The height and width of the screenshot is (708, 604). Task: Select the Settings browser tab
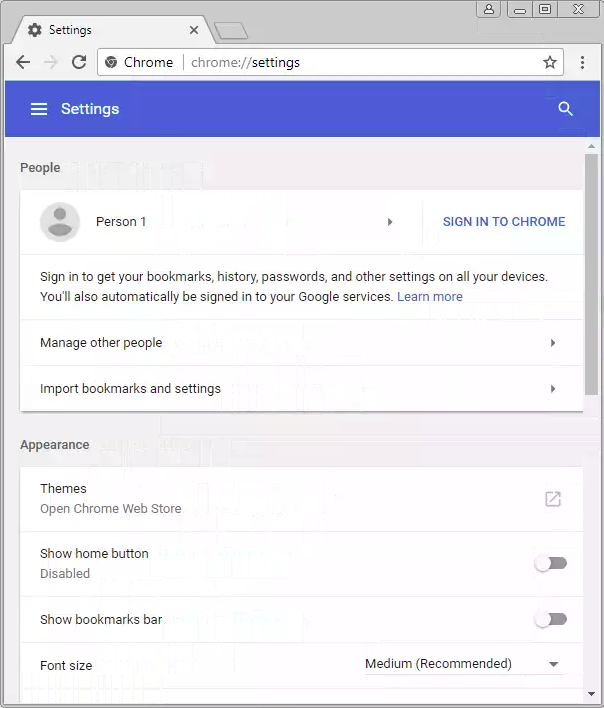tap(113, 30)
